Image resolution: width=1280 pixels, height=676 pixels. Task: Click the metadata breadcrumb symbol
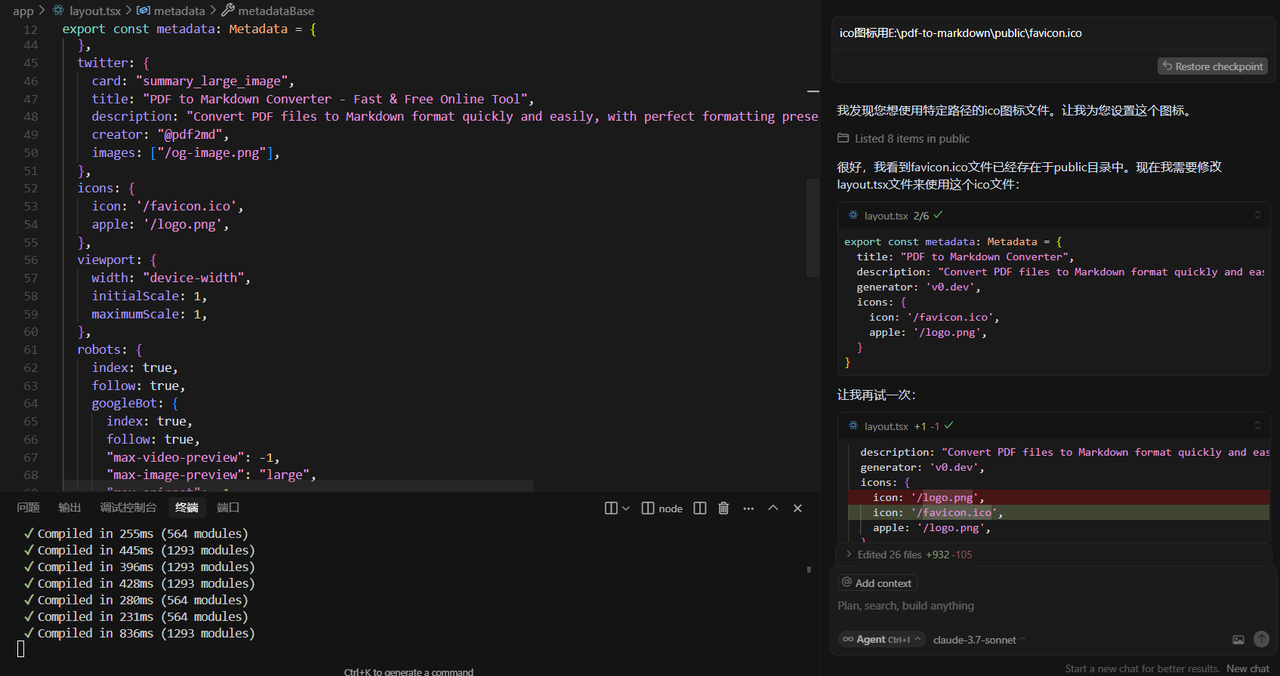pos(180,11)
